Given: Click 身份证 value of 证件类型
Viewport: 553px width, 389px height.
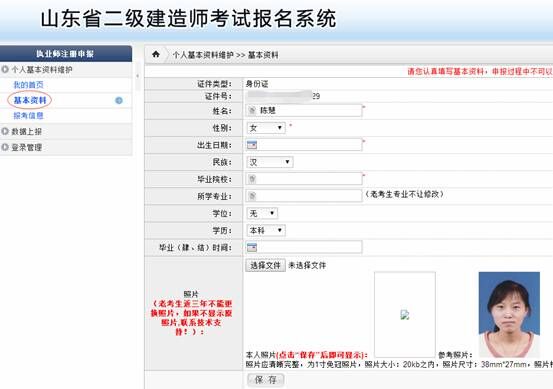Looking at the screenshot, I should [257, 84].
